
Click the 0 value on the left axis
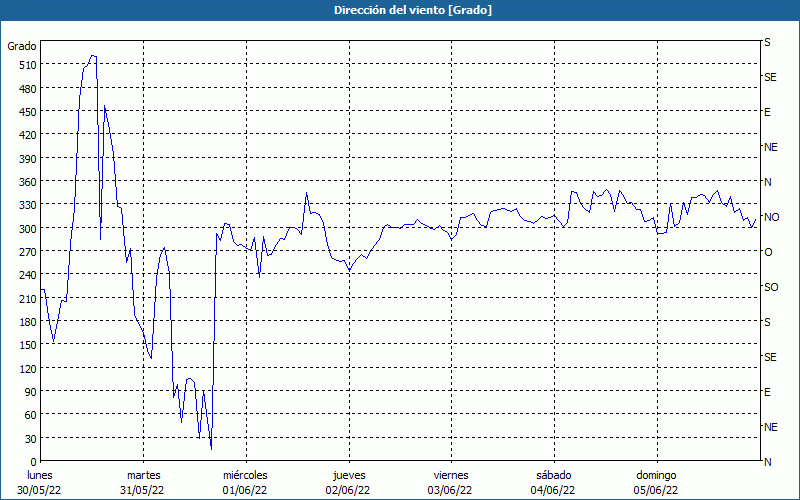pos(34,462)
